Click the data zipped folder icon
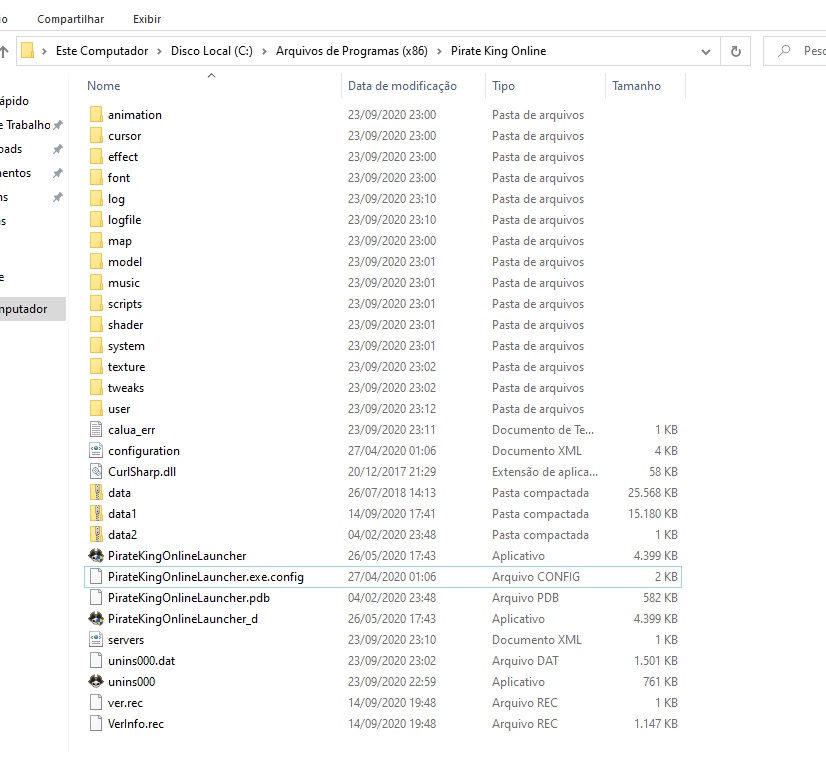 point(96,493)
